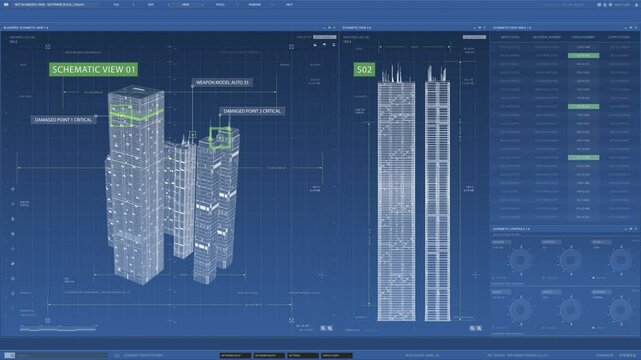Open the Help menu

pos(289,4)
